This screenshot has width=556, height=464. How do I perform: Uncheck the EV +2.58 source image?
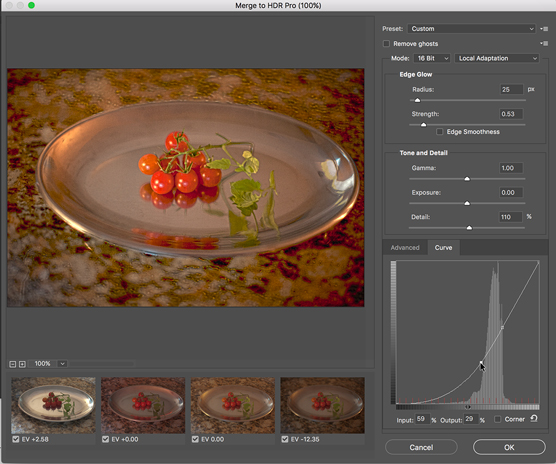(x=16, y=439)
